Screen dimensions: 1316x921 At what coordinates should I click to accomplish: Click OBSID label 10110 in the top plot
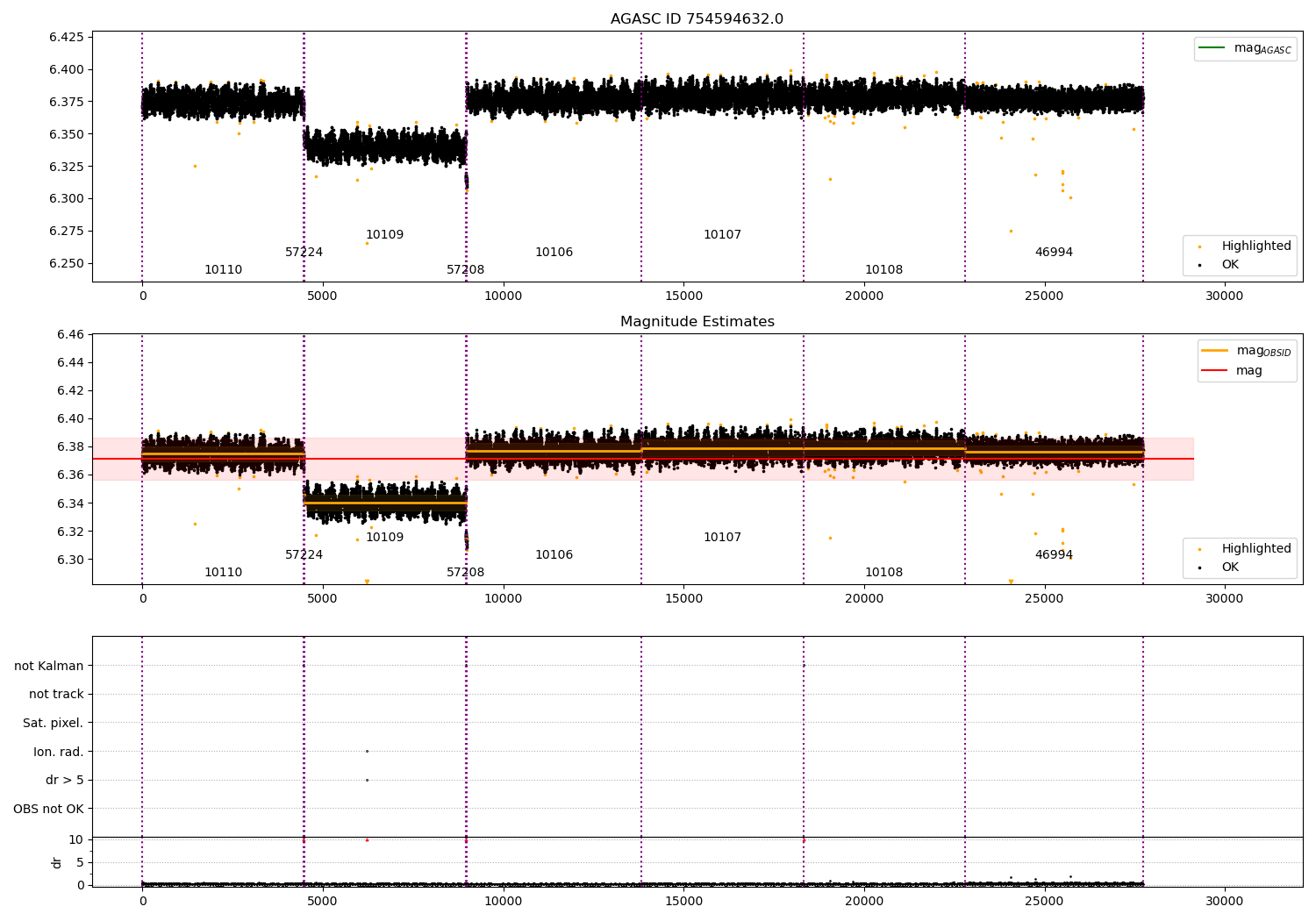[223, 270]
